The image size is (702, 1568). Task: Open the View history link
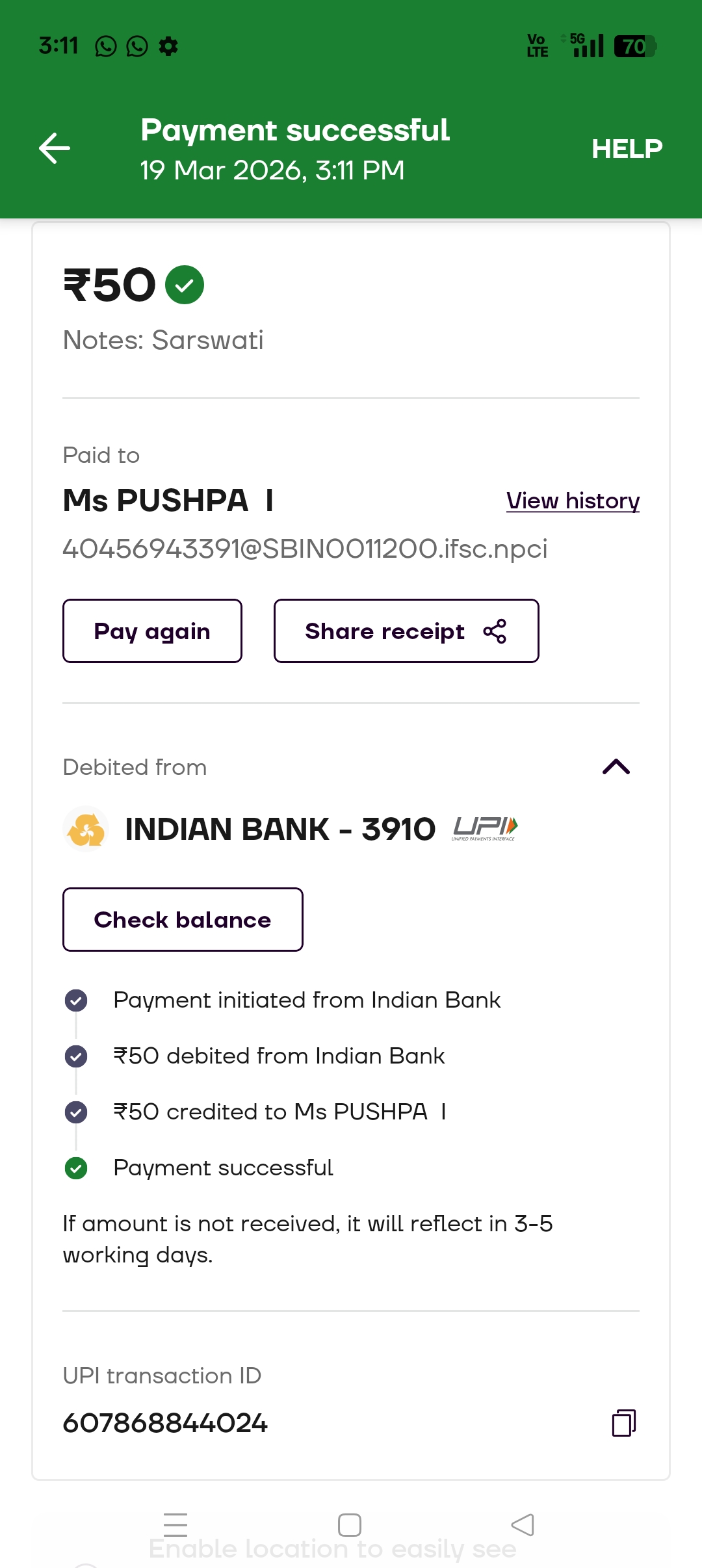(x=573, y=501)
